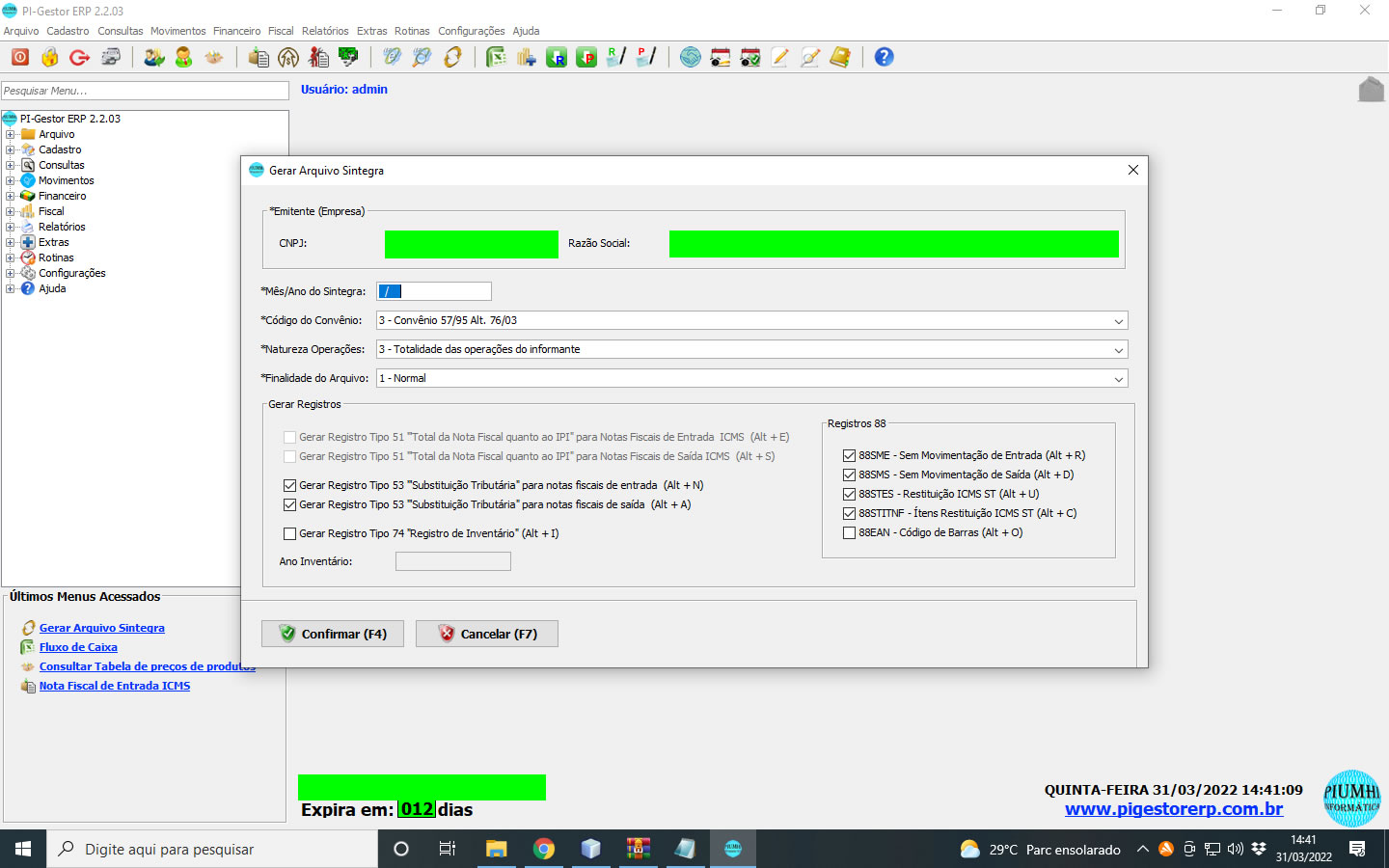Screen dimensions: 1389x868
Task: Click the yellow book toolbar icon
Action: [840, 57]
